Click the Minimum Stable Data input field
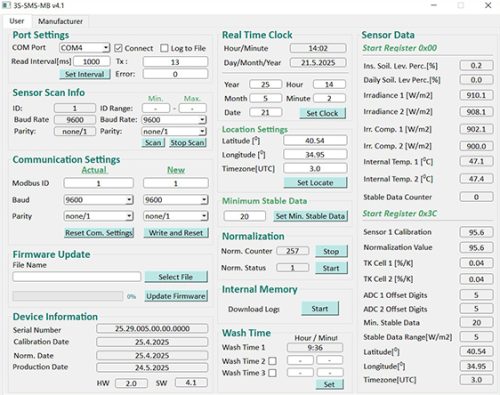This screenshot has width=500, height=395. pyautogui.click(x=245, y=216)
